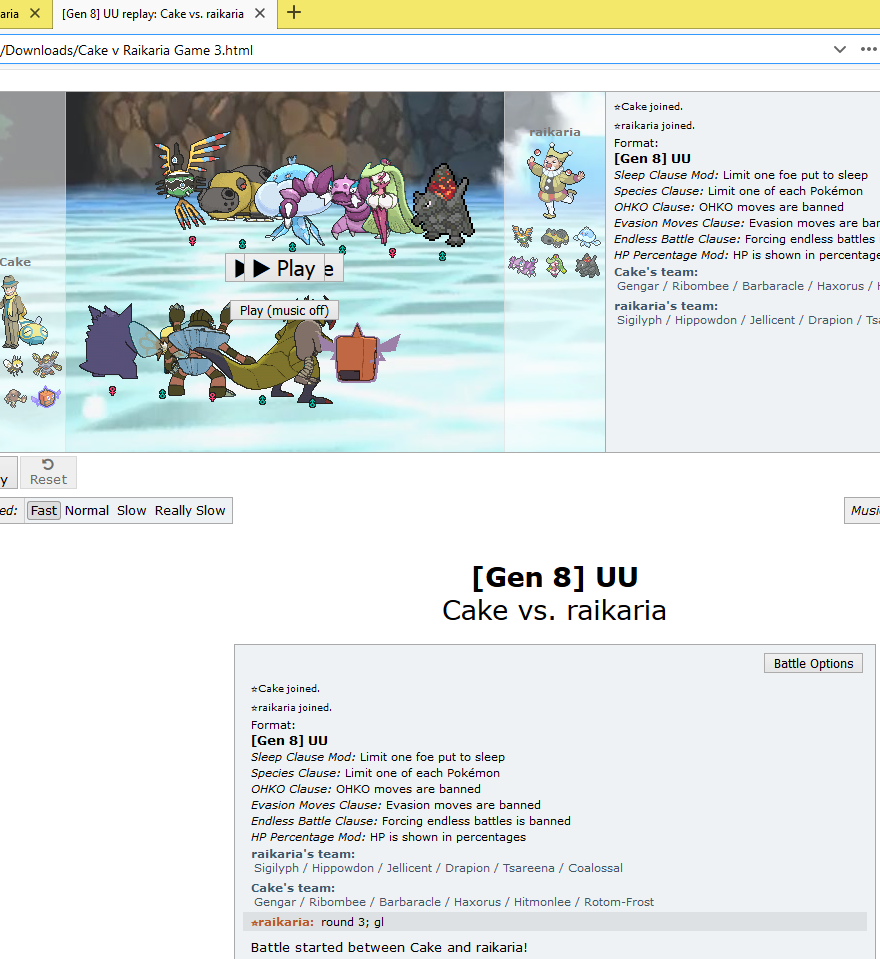Screen dimensions: 880x959
Task: Set replay speed to Fast
Action: [43, 511]
